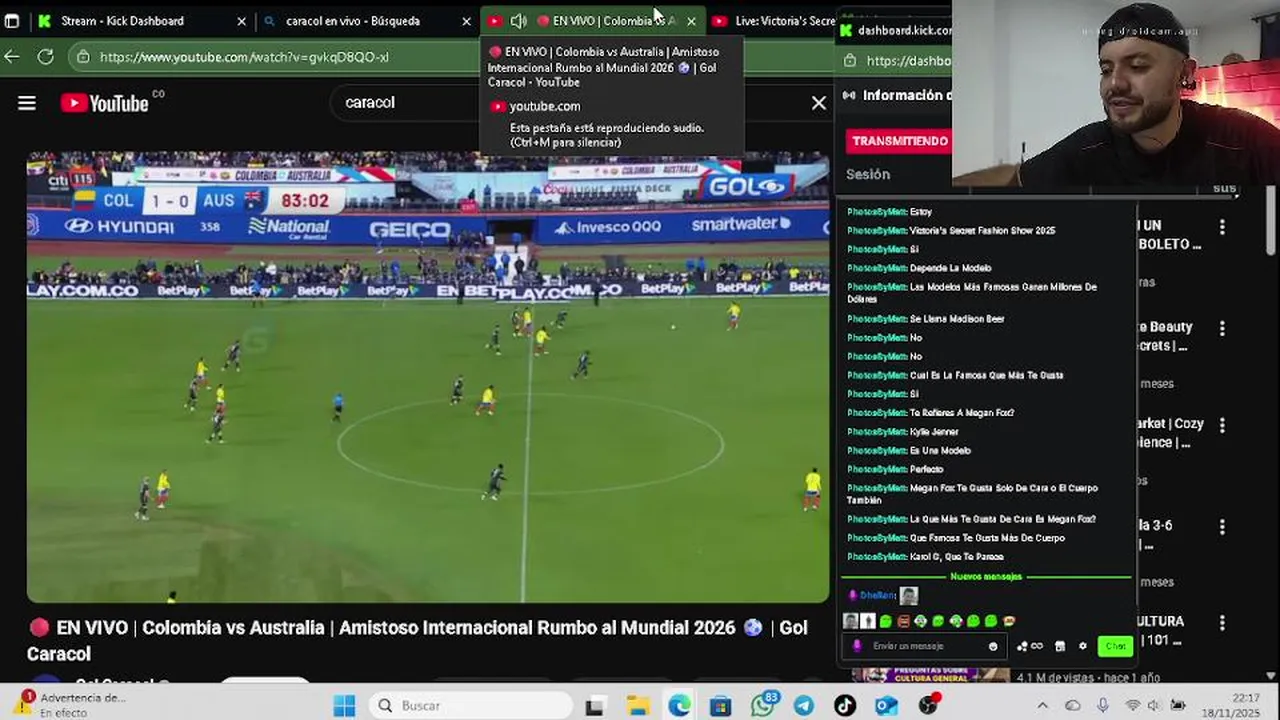
Task: Open the Kick chat shop icon
Action: point(1060,646)
